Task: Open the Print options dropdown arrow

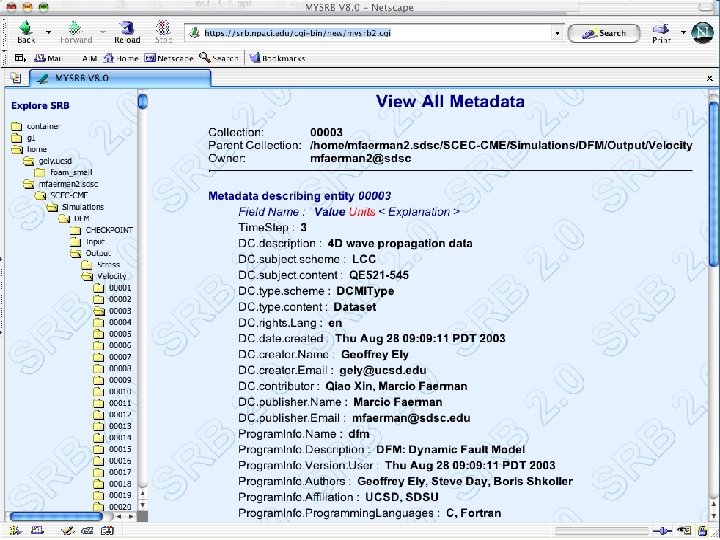Action: tap(683, 32)
